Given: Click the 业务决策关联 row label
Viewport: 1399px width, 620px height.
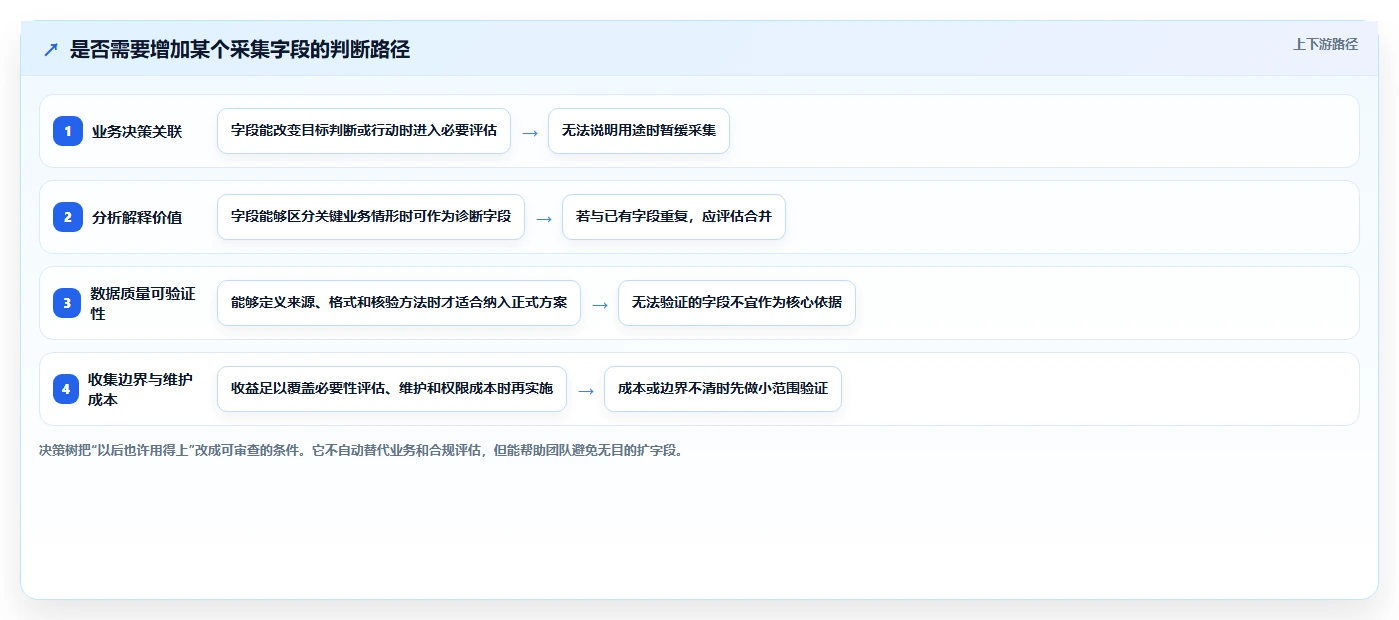Looking at the screenshot, I should point(137,131).
